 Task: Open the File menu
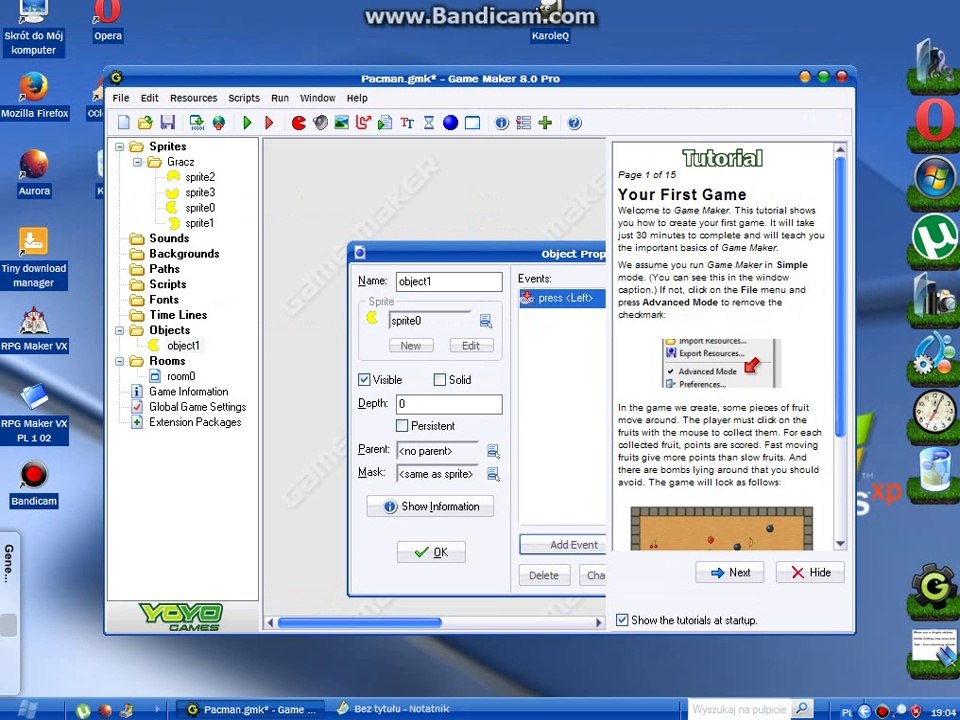pyautogui.click(x=121, y=98)
